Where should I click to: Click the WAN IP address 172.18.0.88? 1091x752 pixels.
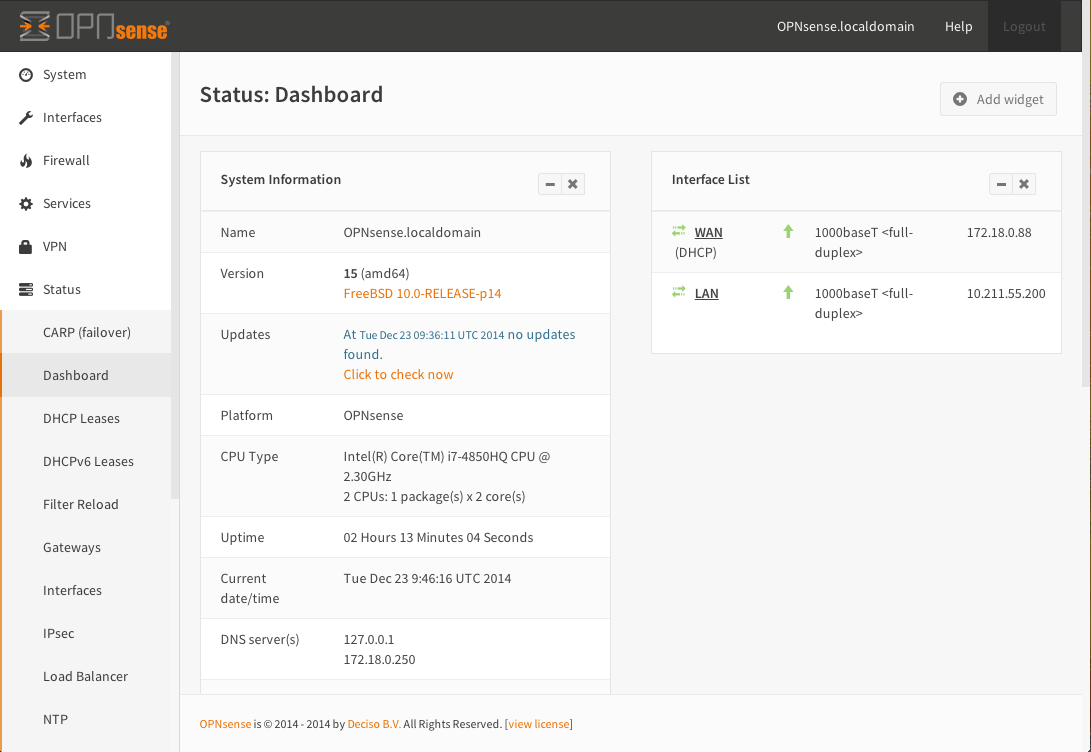[x=998, y=232]
